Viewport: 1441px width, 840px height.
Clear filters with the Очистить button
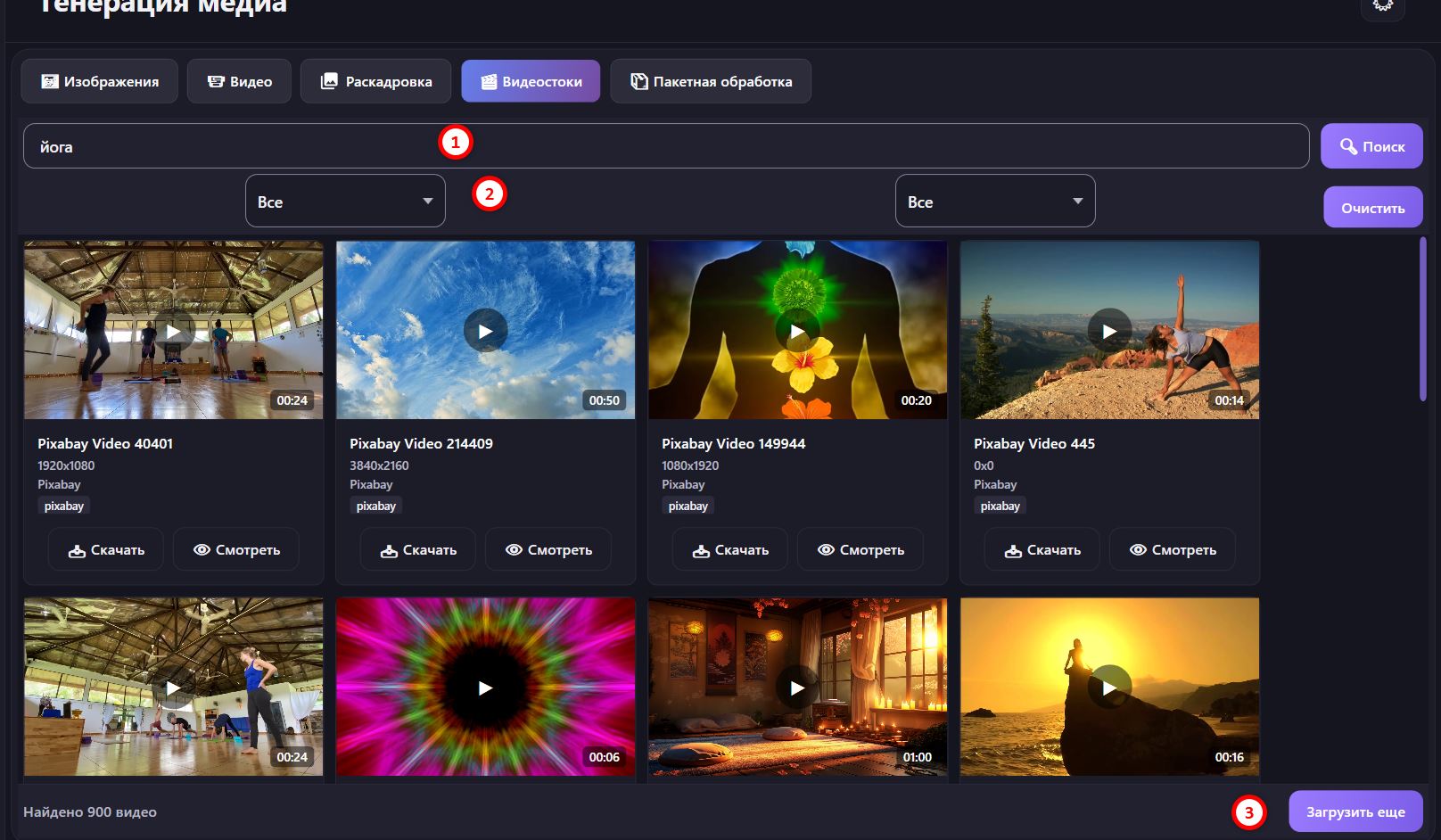point(1372,207)
